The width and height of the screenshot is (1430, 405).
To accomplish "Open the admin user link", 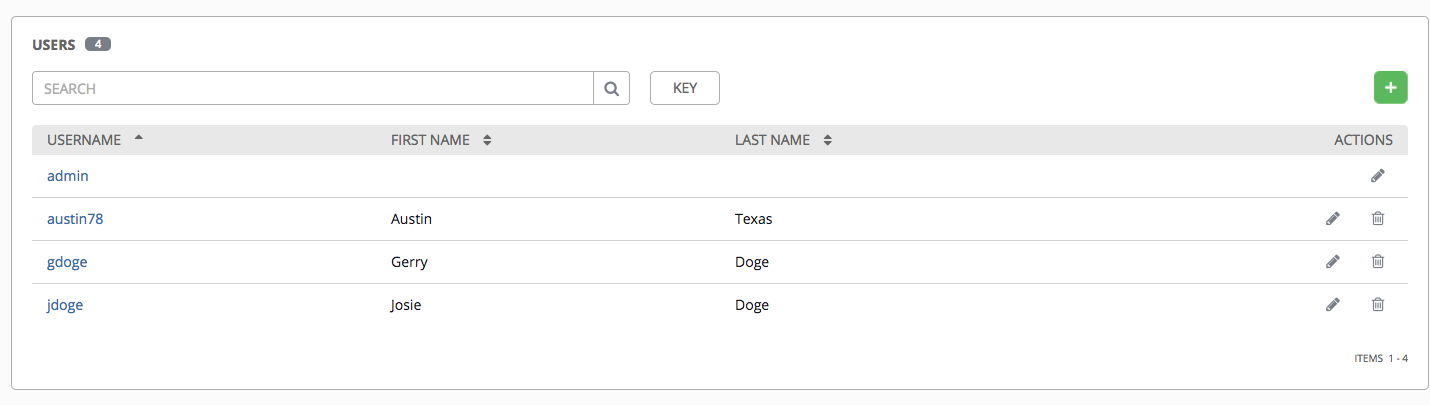I will (x=68, y=176).
